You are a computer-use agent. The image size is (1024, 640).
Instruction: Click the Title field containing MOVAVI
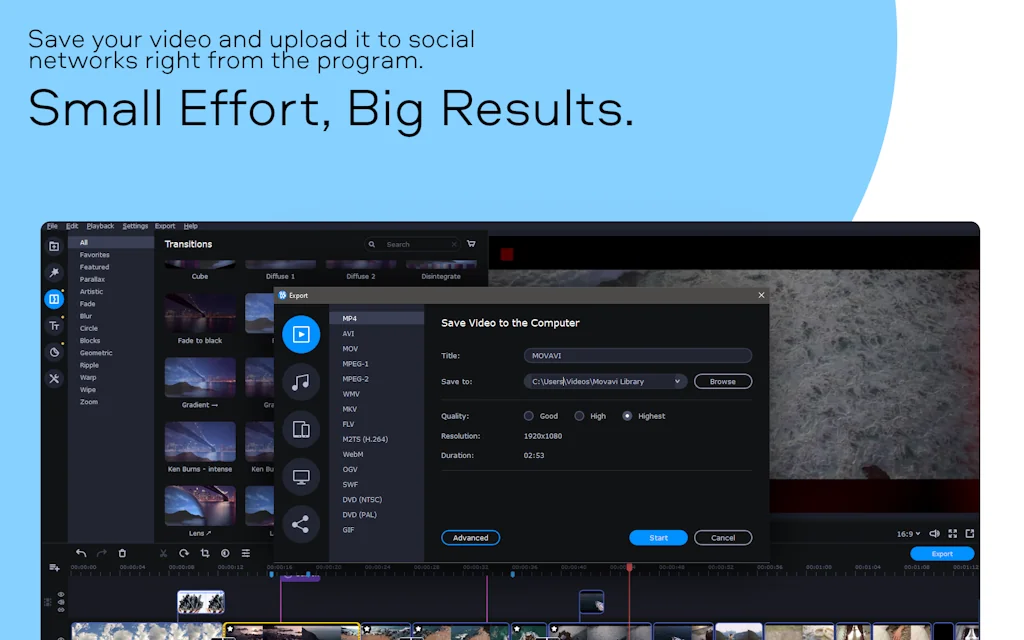coord(637,355)
